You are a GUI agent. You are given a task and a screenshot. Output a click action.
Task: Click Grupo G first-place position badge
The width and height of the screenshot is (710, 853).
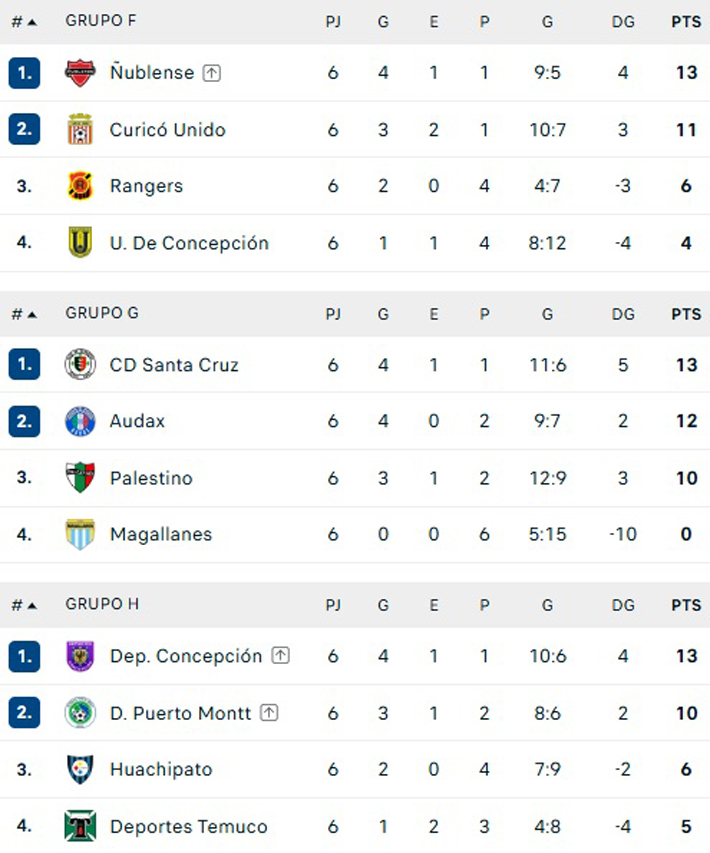tap(24, 364)
